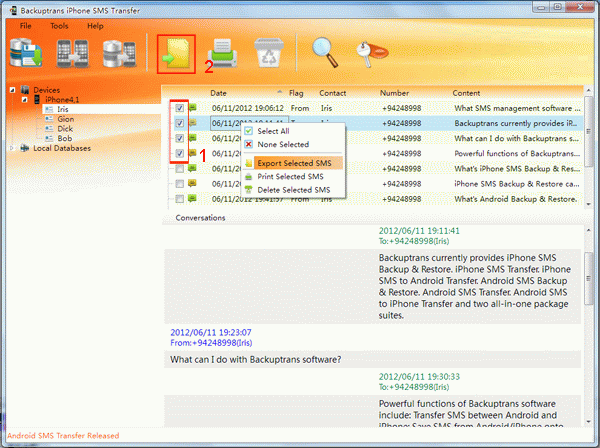Viewport: 600px width, 448px height.
Task: Click the conversations pane scrollbar down arrow
Action: pos(589,422)
